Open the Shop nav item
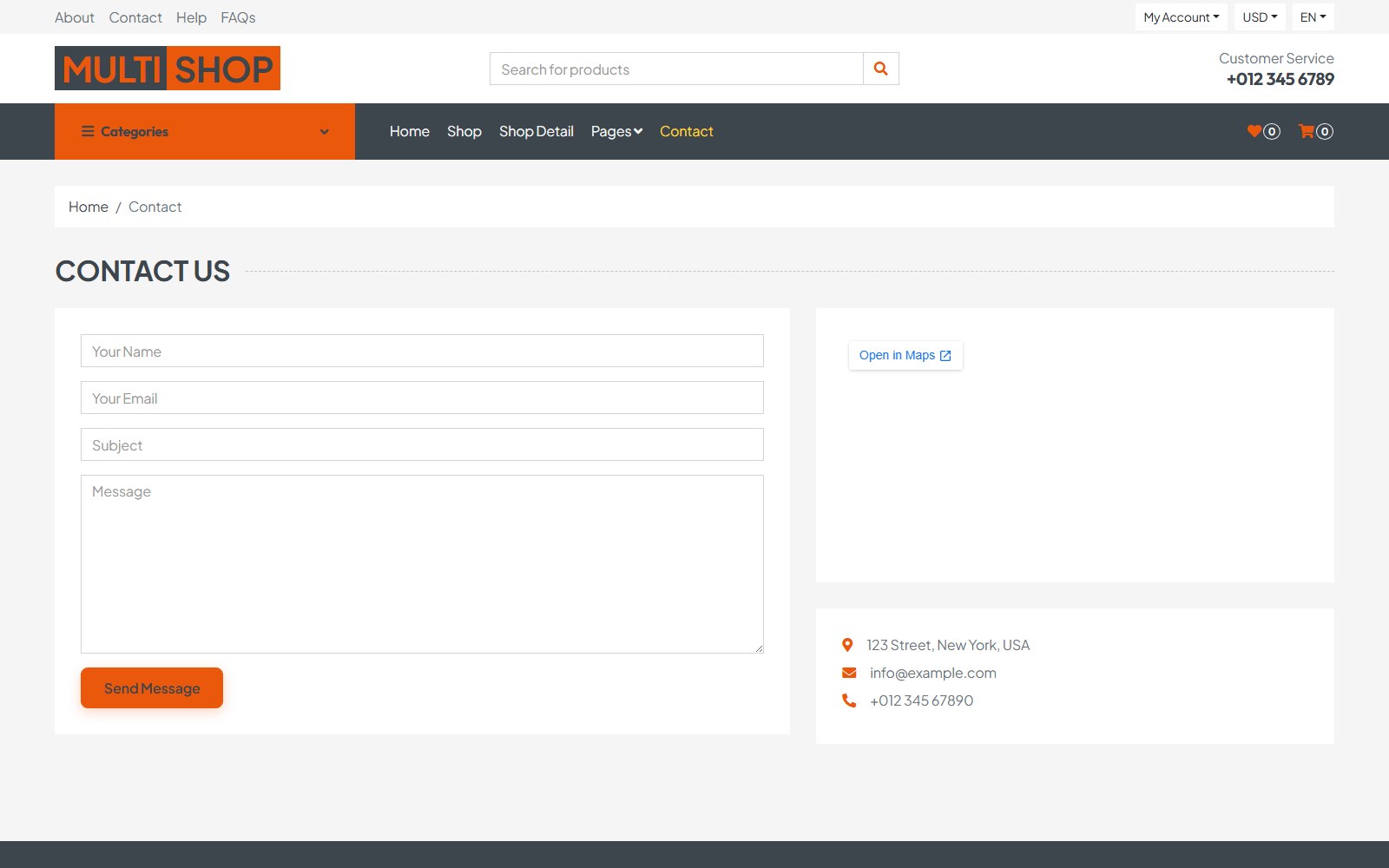1389x868 pixels. click(x=464, y=131)
